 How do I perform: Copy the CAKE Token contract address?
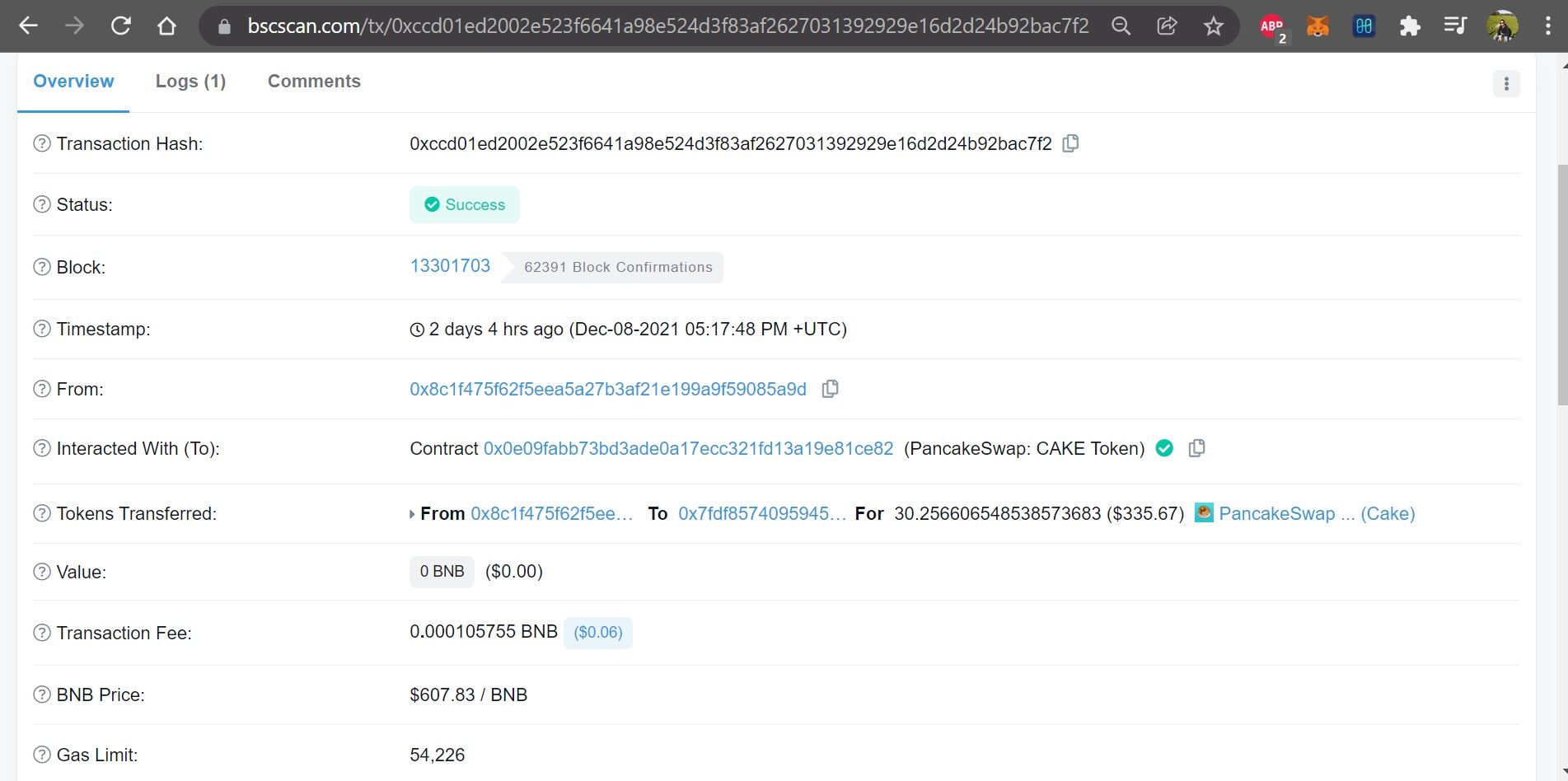(1196, 448)
